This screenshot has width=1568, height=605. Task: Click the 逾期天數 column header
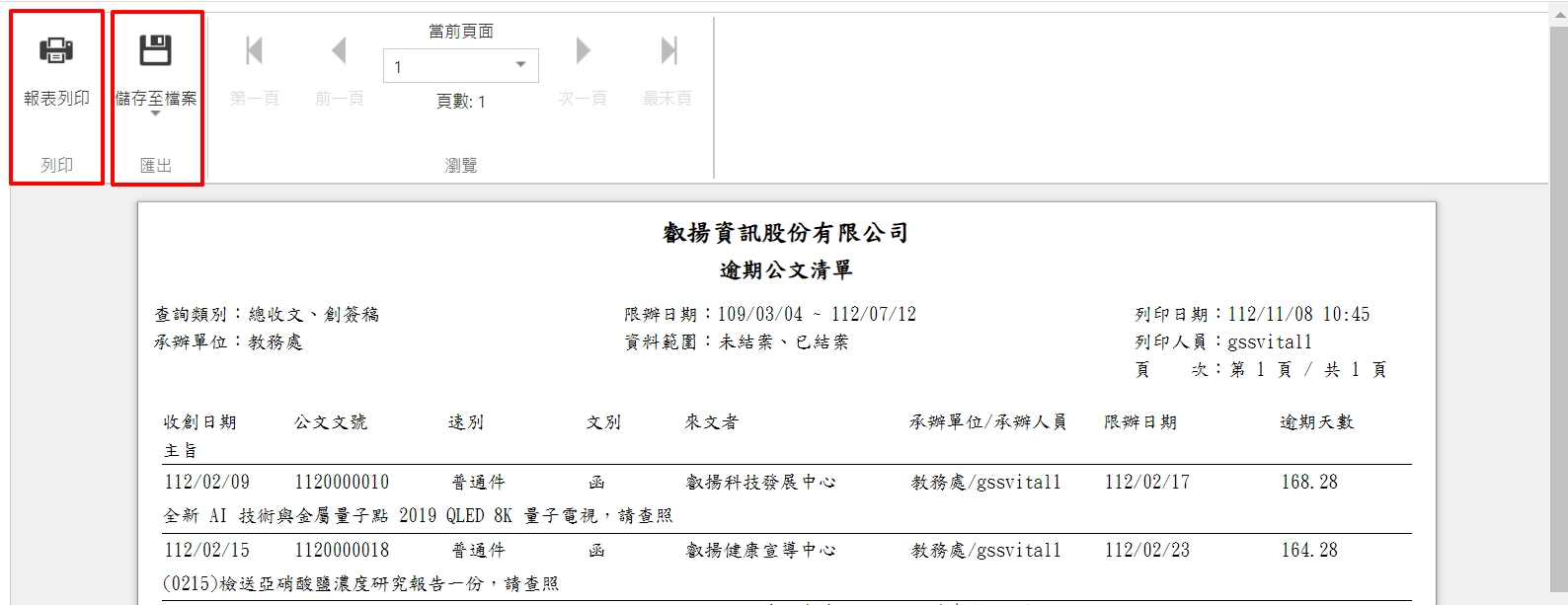coord(1316,421)
